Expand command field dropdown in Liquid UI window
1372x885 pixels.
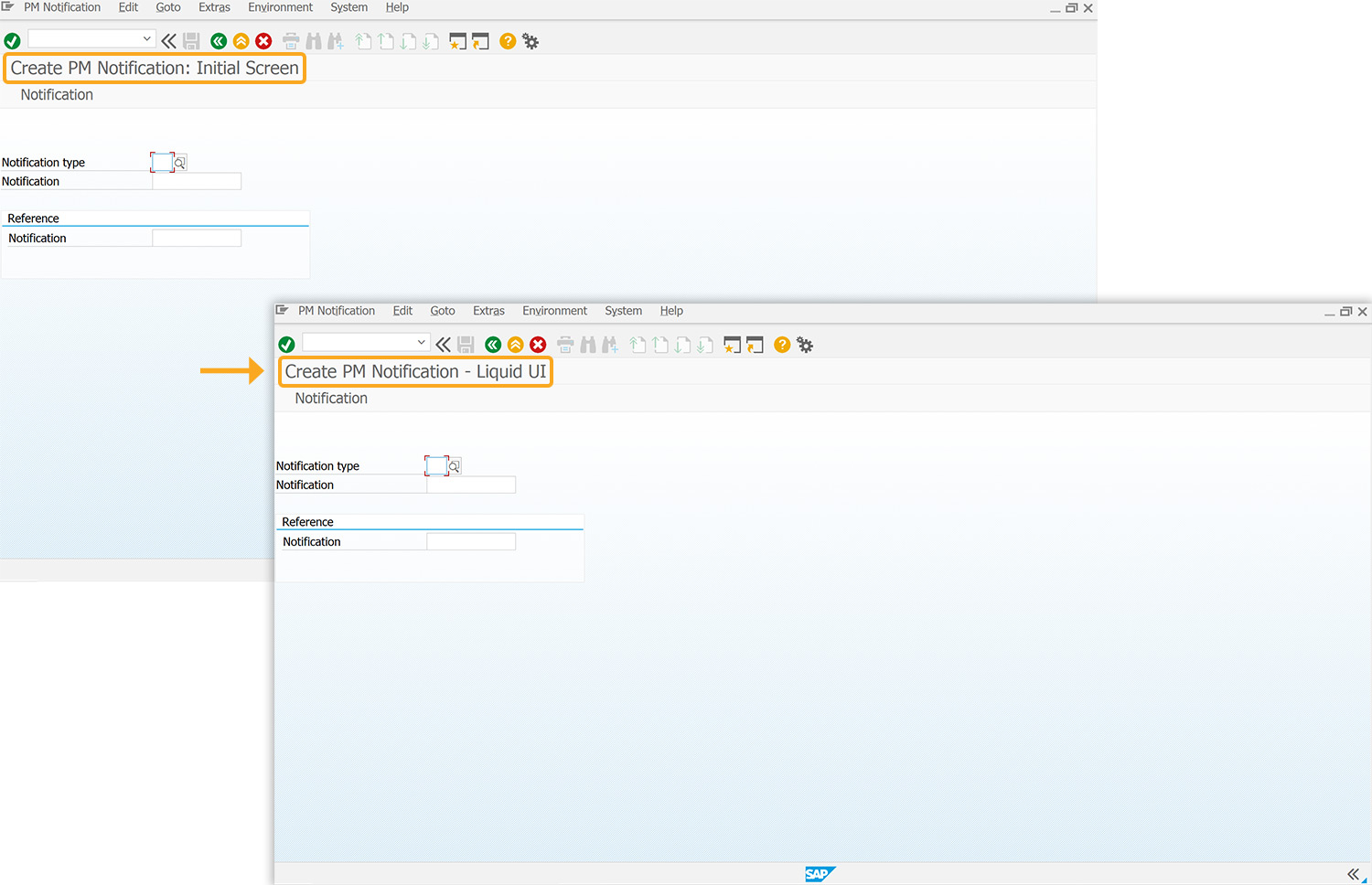pyautogui.click(x=421, y=342)
